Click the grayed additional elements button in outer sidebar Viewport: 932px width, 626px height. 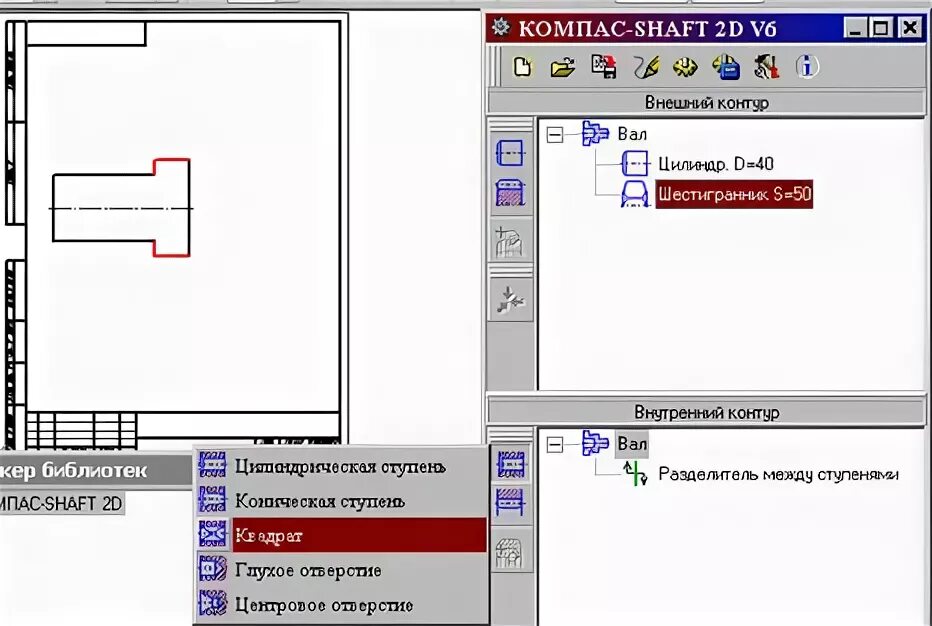[510, 242]
